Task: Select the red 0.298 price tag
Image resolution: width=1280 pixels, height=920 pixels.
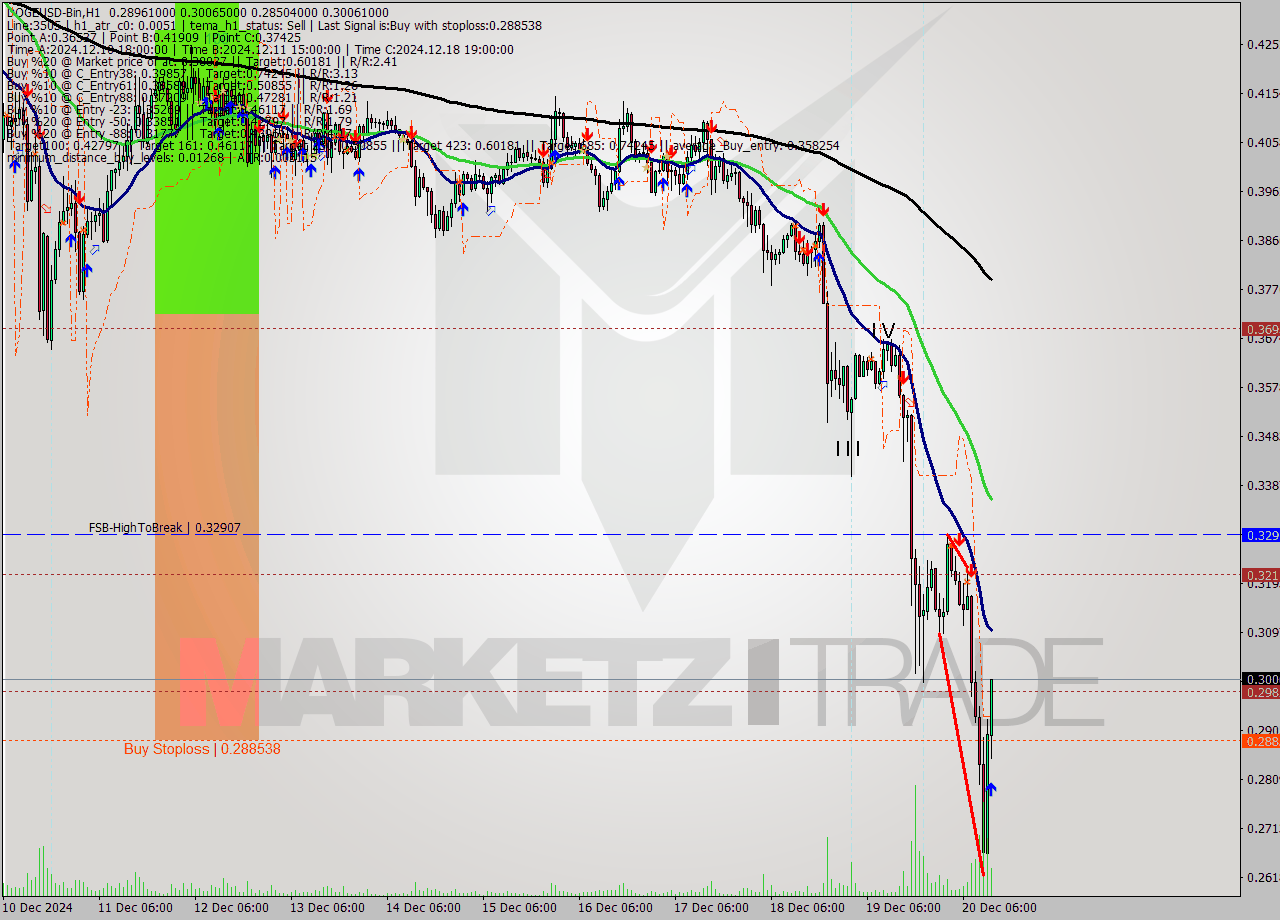Action: pyautogui.click(x=1260, y=692)
